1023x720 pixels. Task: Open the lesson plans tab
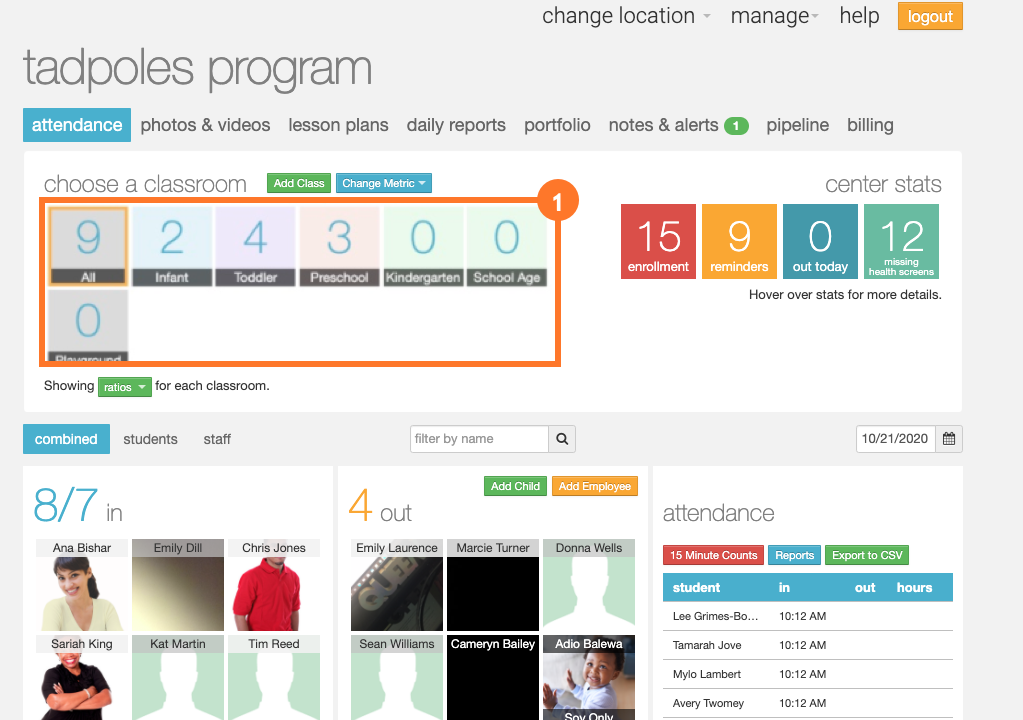338,125
